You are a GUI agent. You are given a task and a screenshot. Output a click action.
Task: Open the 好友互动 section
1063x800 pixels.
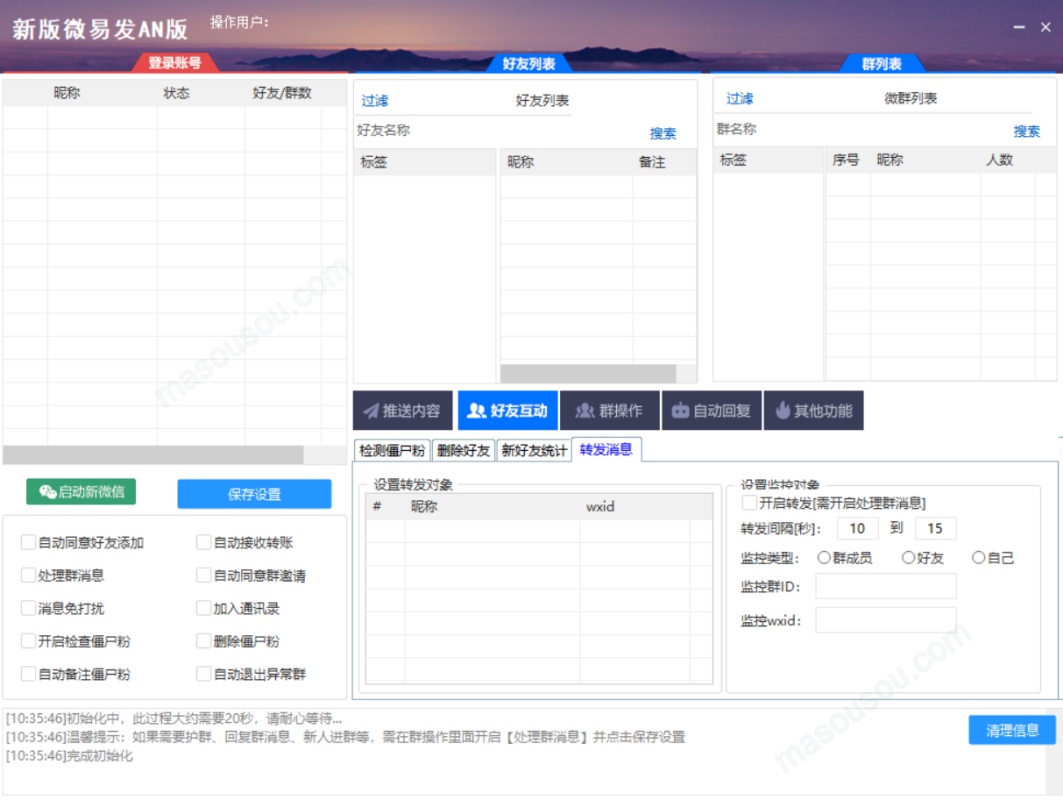508,410
